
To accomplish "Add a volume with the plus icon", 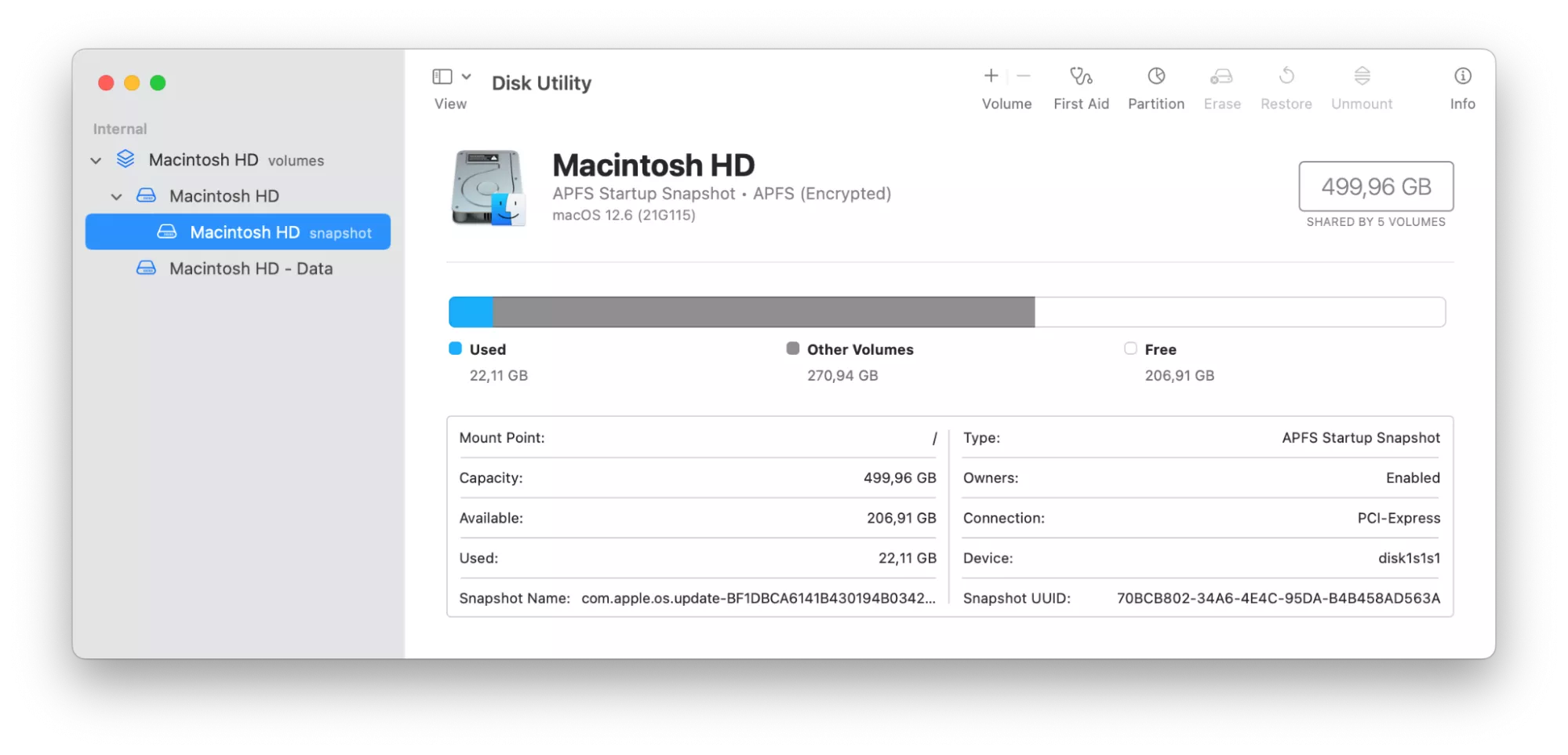I will [x=991, y=75].
